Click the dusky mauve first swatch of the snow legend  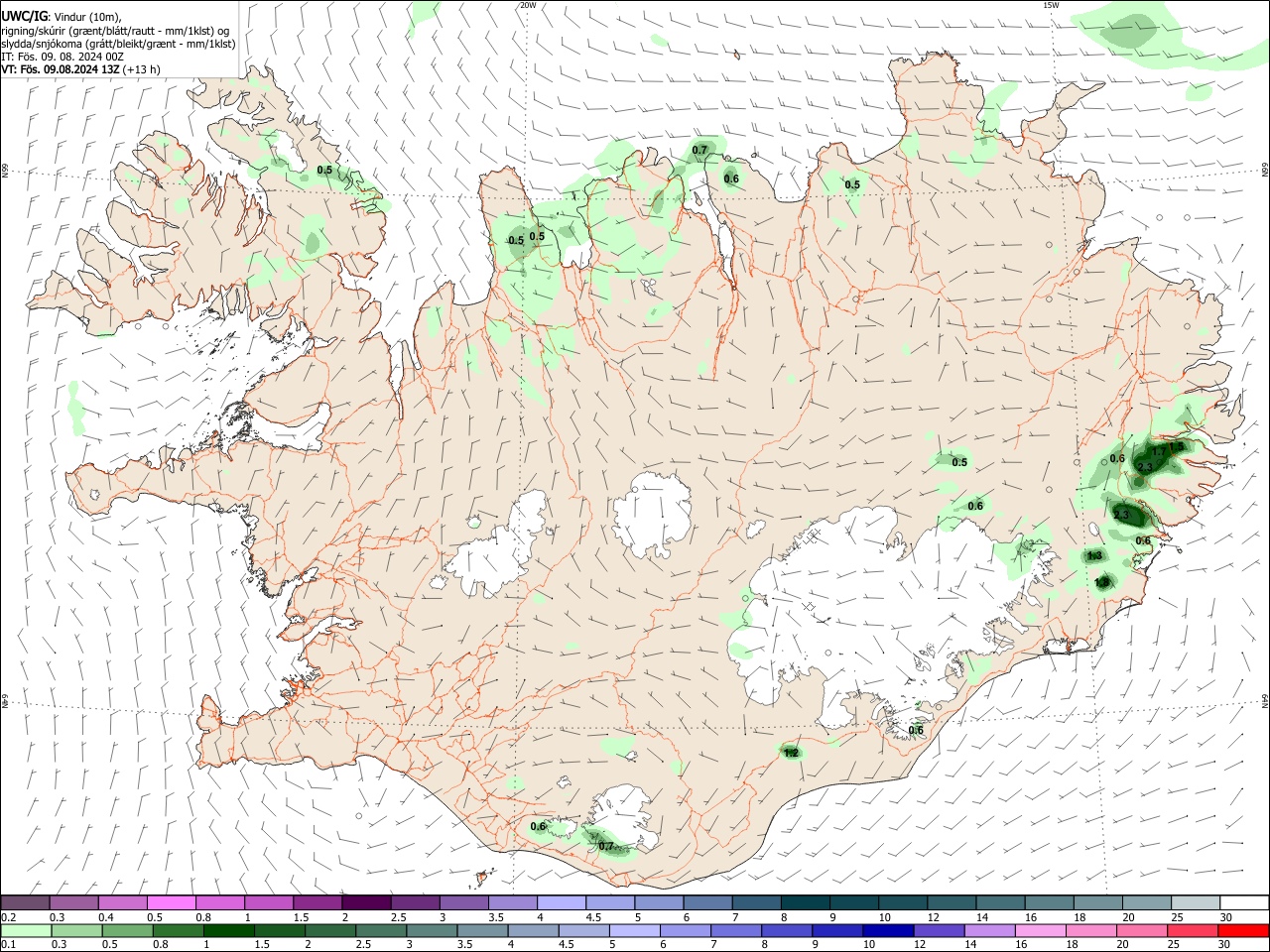25,902
